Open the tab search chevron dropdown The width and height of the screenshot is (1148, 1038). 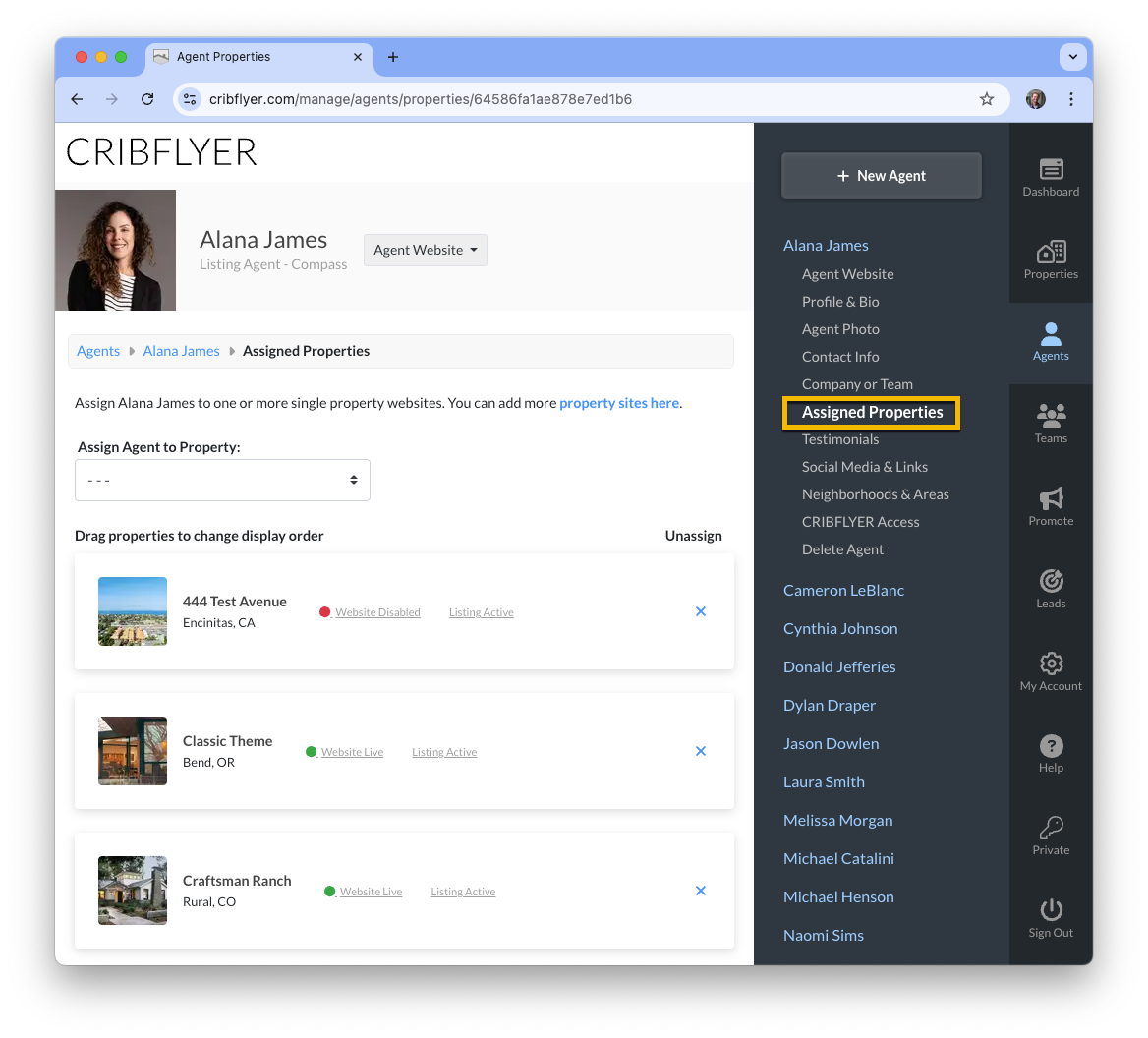pyautogui.click(x=1072, y=57)
